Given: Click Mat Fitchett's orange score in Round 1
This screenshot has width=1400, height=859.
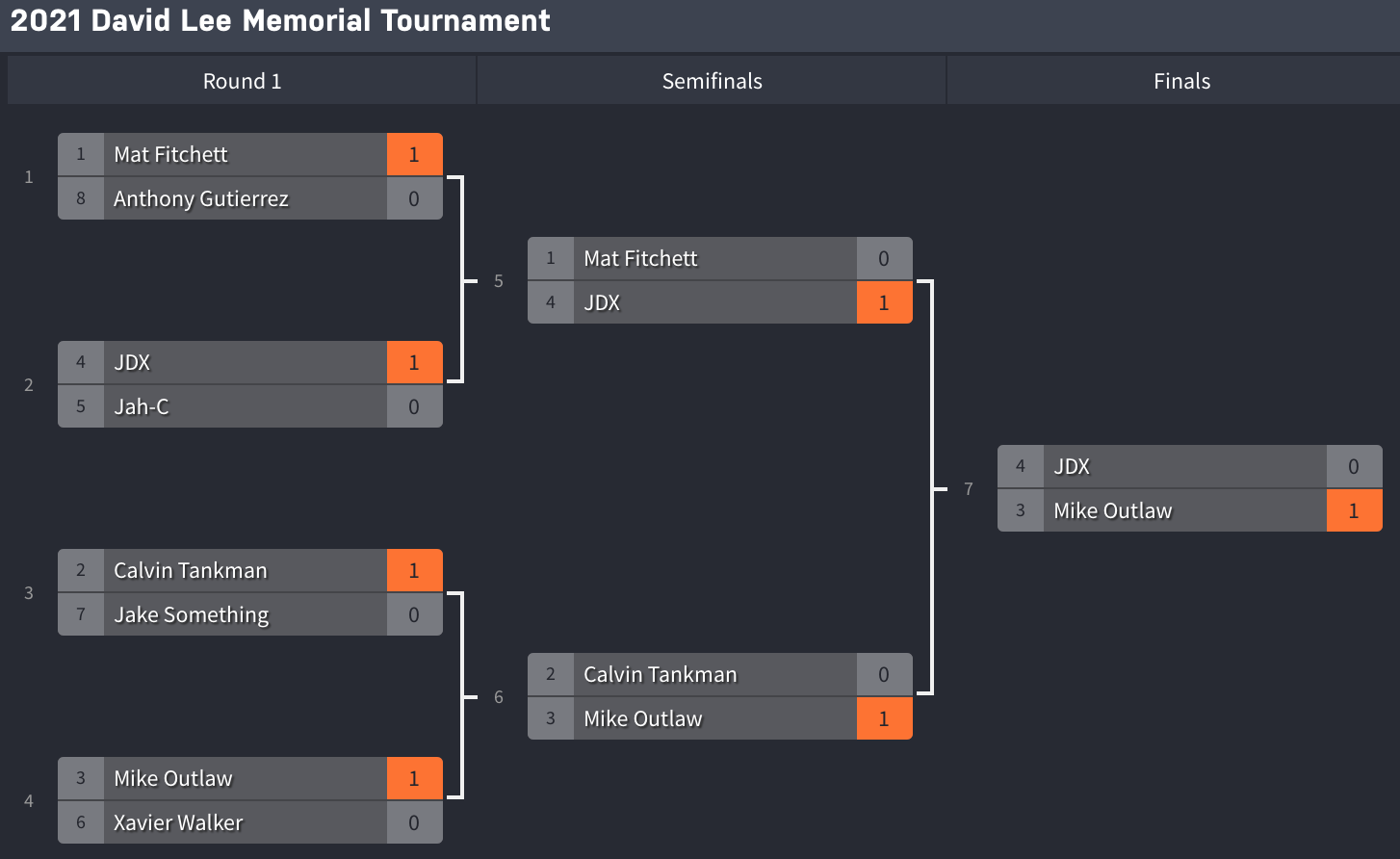Looking at the screenshot, I should point(414,154).
